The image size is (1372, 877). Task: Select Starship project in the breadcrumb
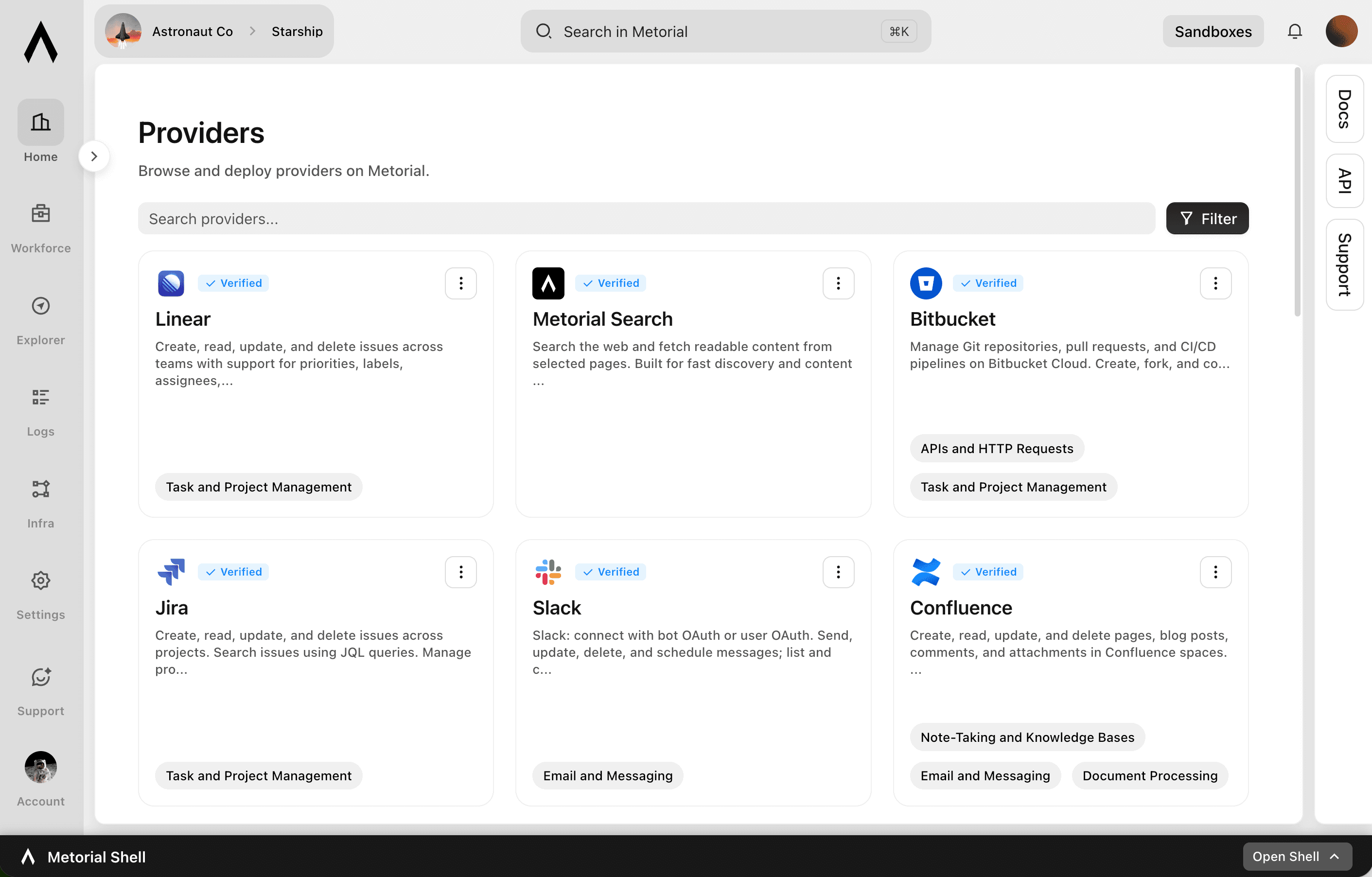pos(297,31)
